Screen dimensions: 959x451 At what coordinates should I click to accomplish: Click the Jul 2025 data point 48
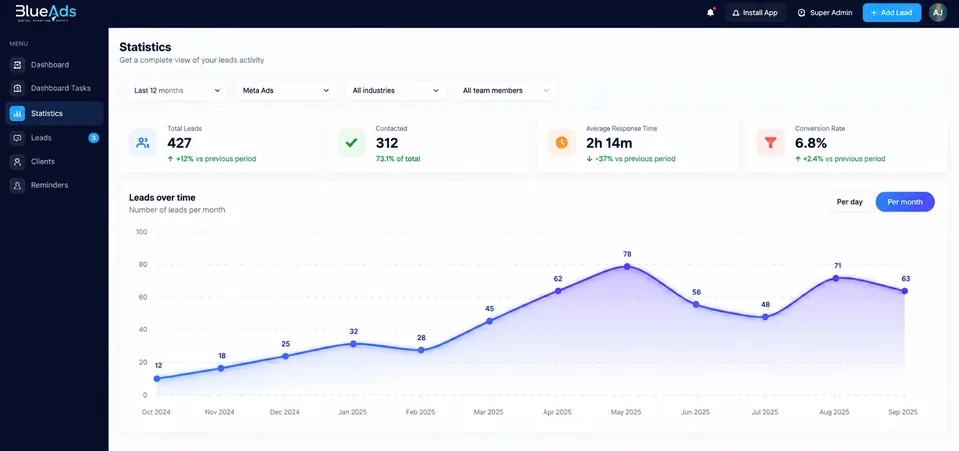765,317
